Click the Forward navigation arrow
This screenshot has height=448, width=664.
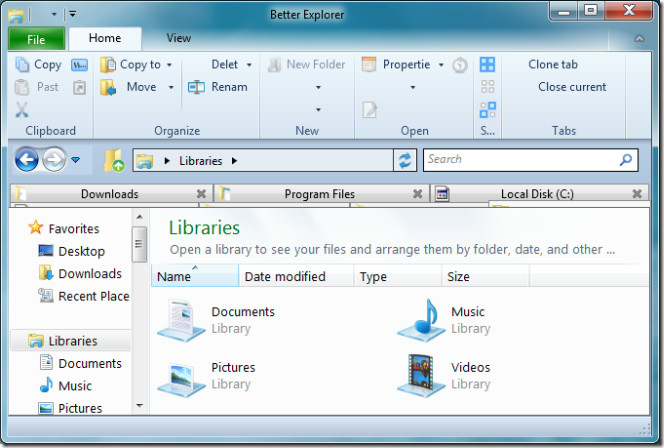54,160
